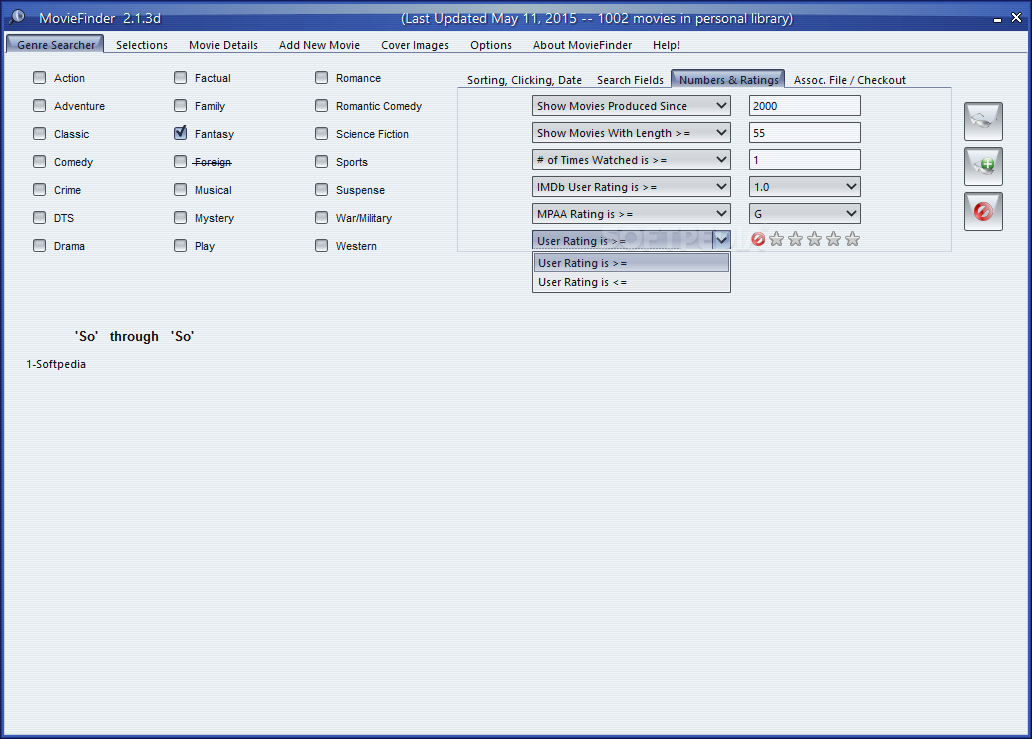Choose 'User Rating is >=' option in list

click(631, 263)
